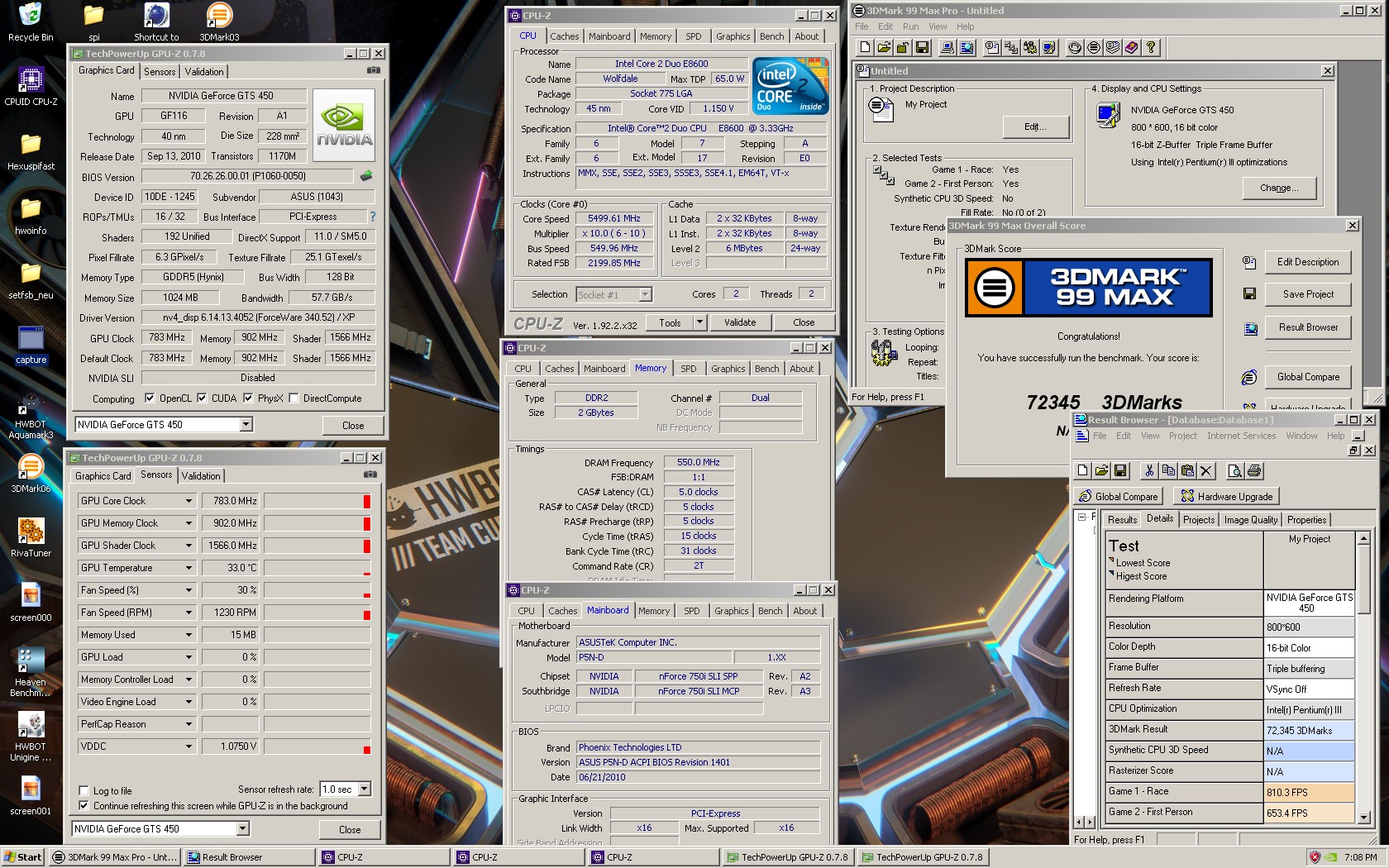Click Delete X icon in Result Browser toolbar

tap(1206, 470)
